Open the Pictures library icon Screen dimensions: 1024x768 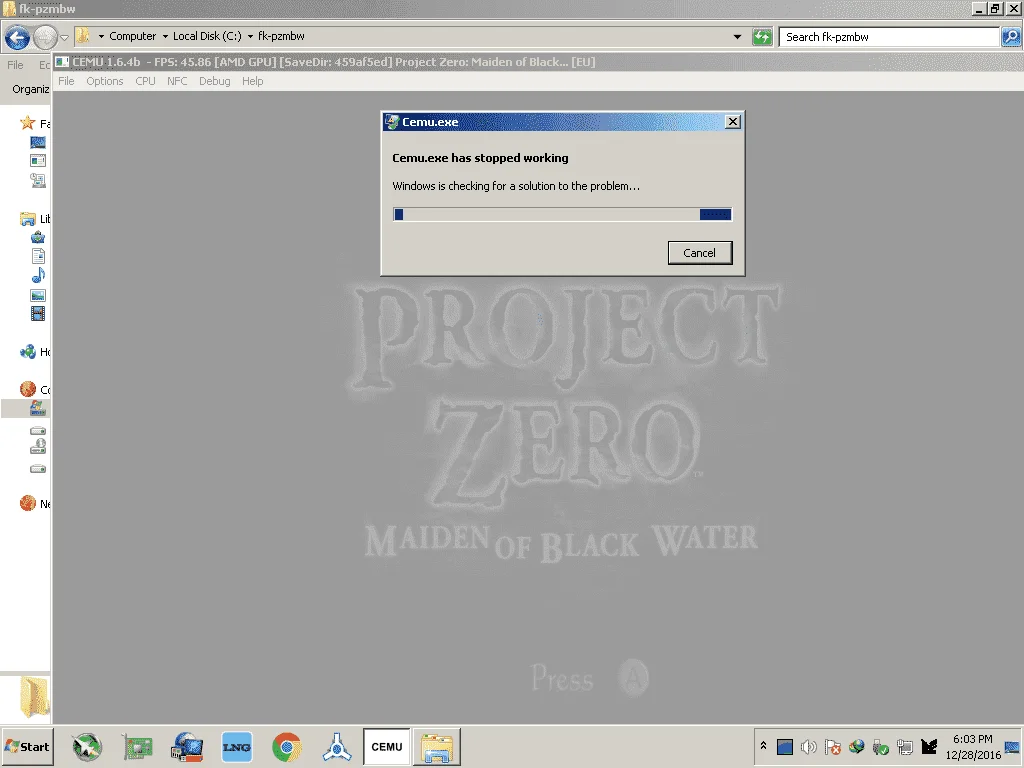pos(38,295)
